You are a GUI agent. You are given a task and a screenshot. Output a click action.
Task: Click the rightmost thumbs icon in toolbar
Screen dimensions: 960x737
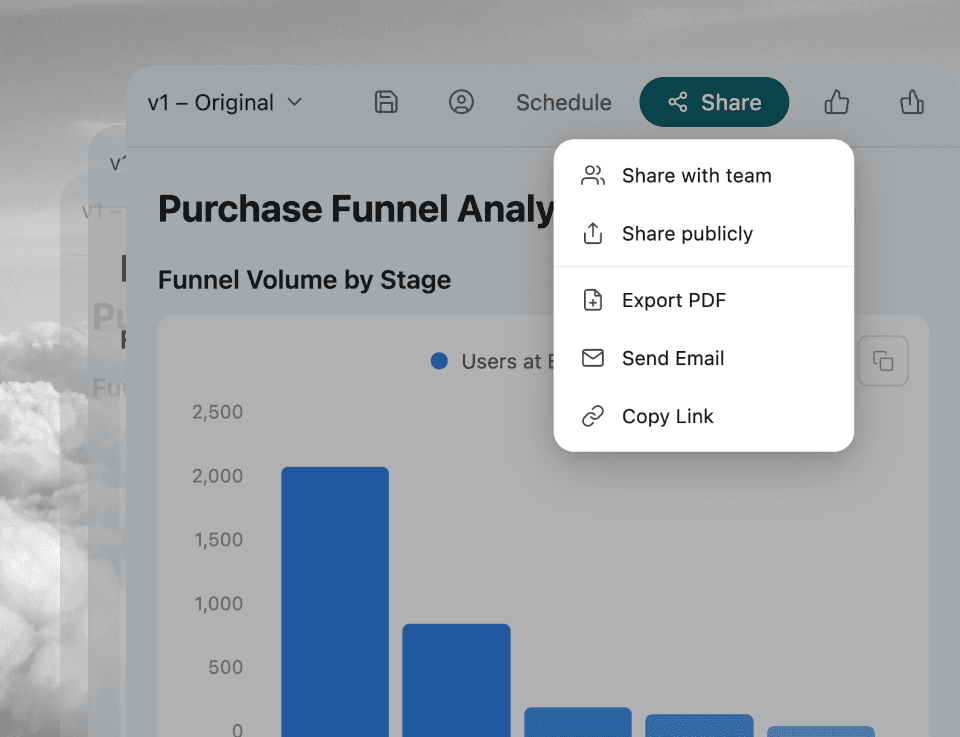tap(912, 102)
